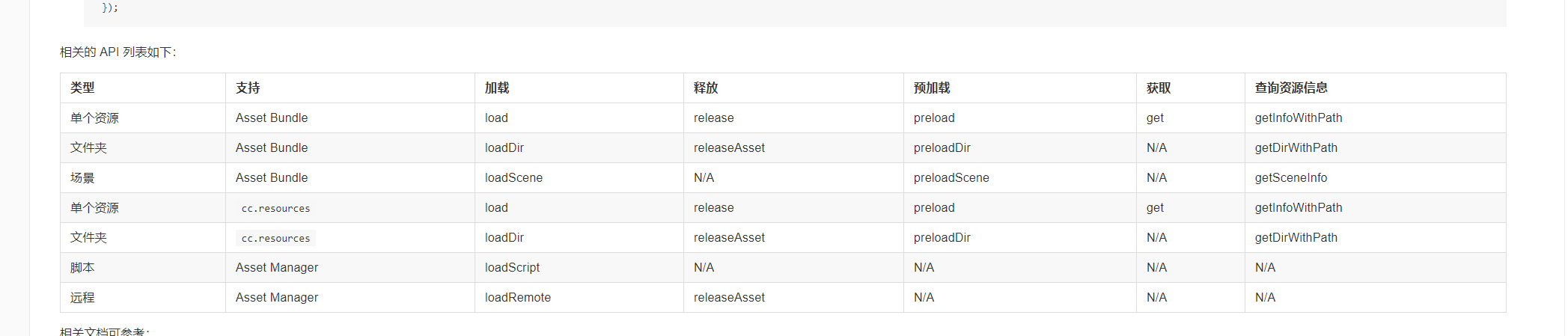Click the 脚本 row label
This screenshot has height=336, width=1568.
82,268
